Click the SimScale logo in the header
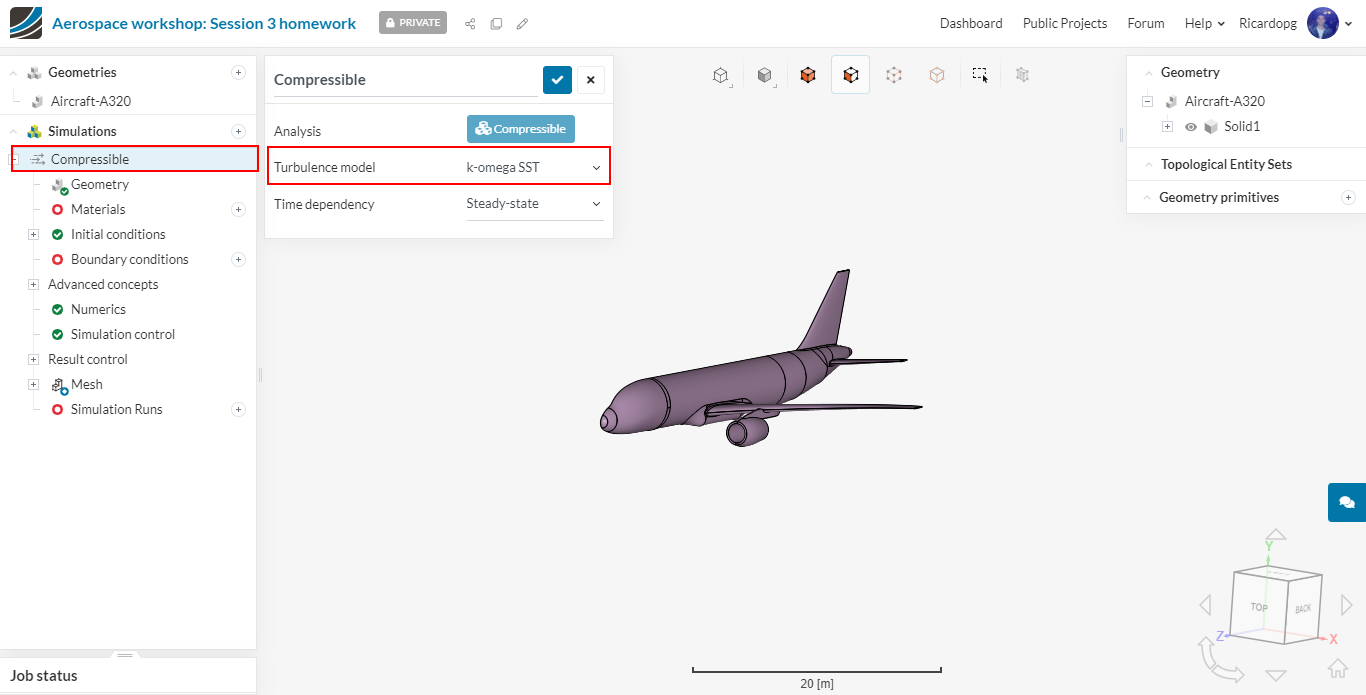 click(26, 23)
